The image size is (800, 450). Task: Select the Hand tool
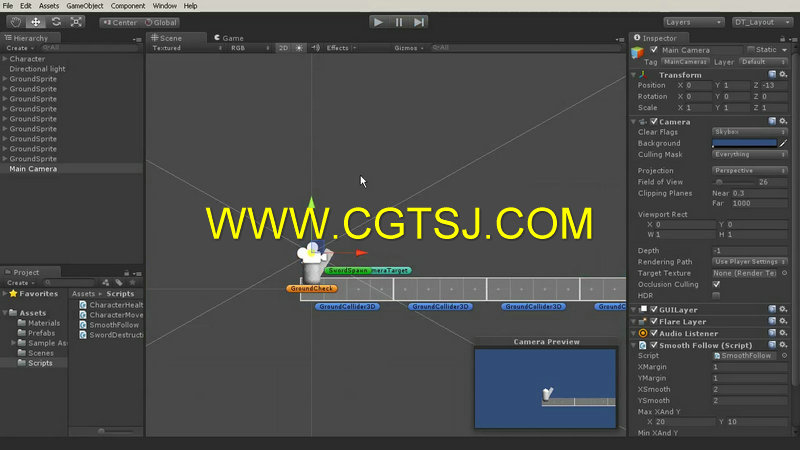[x=15, y=22]
